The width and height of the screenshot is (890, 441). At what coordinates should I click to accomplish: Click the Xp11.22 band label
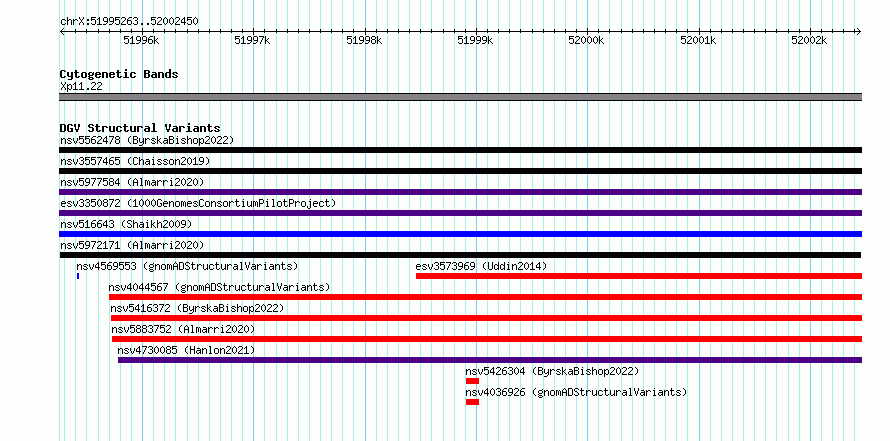81,87
